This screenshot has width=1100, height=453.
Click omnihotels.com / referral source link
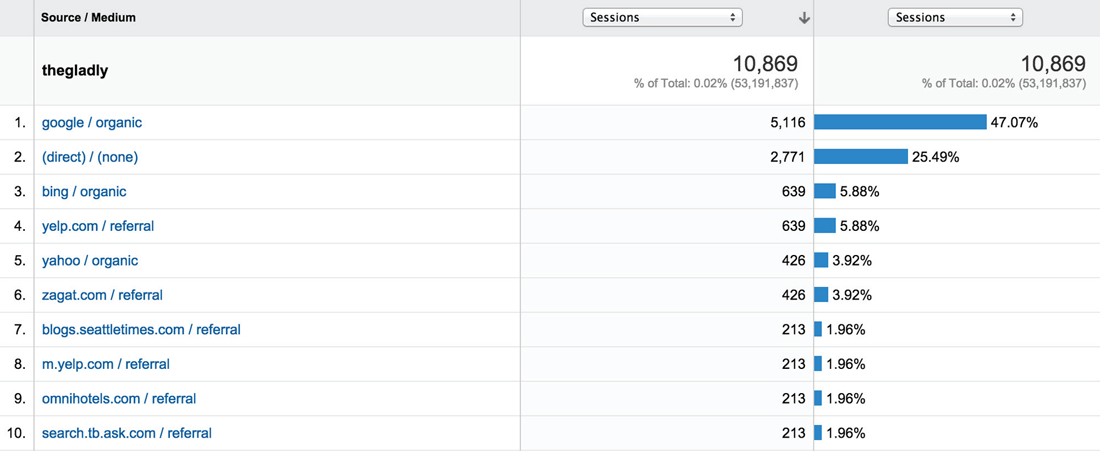[119, 398]
